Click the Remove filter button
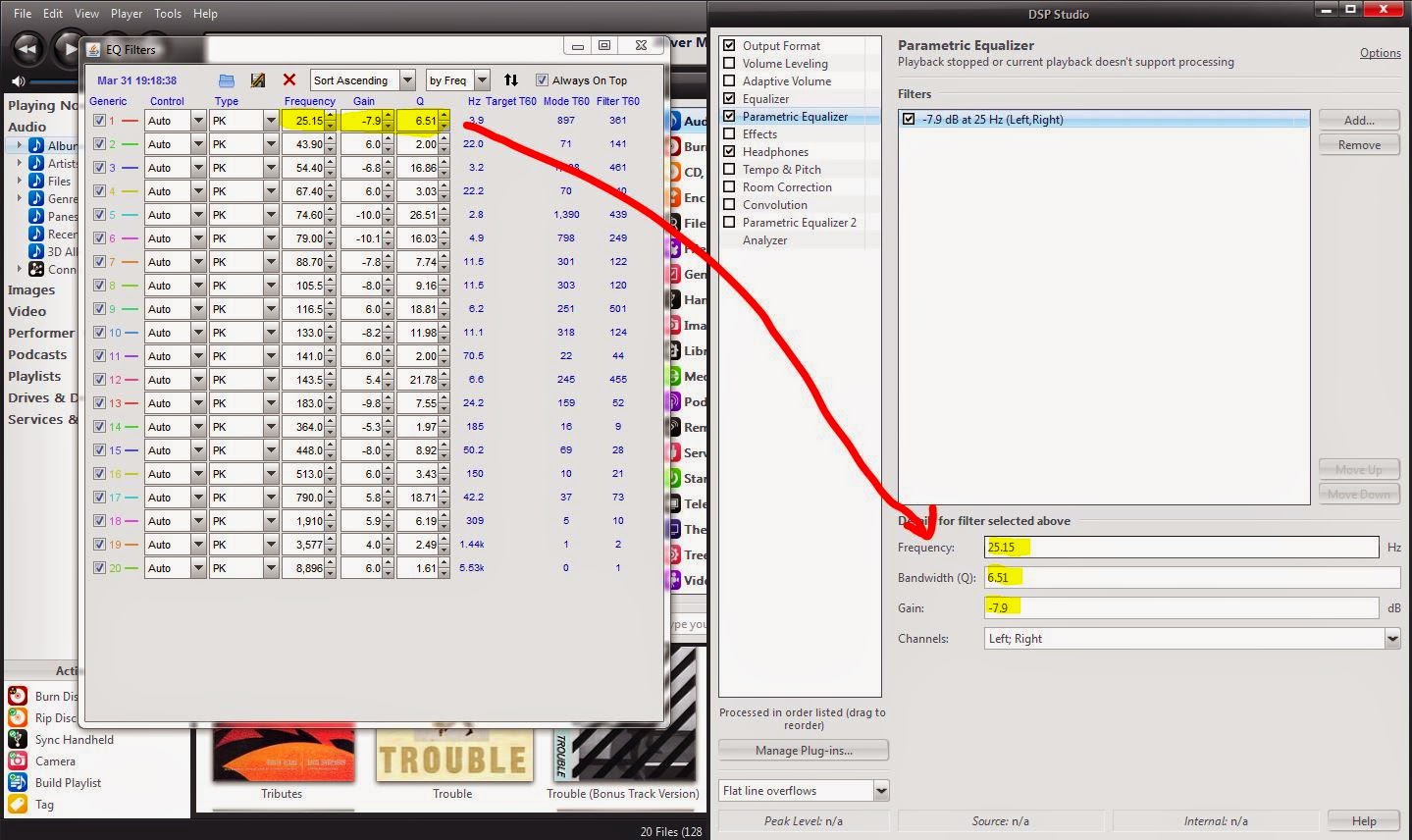 (1359, 144)
